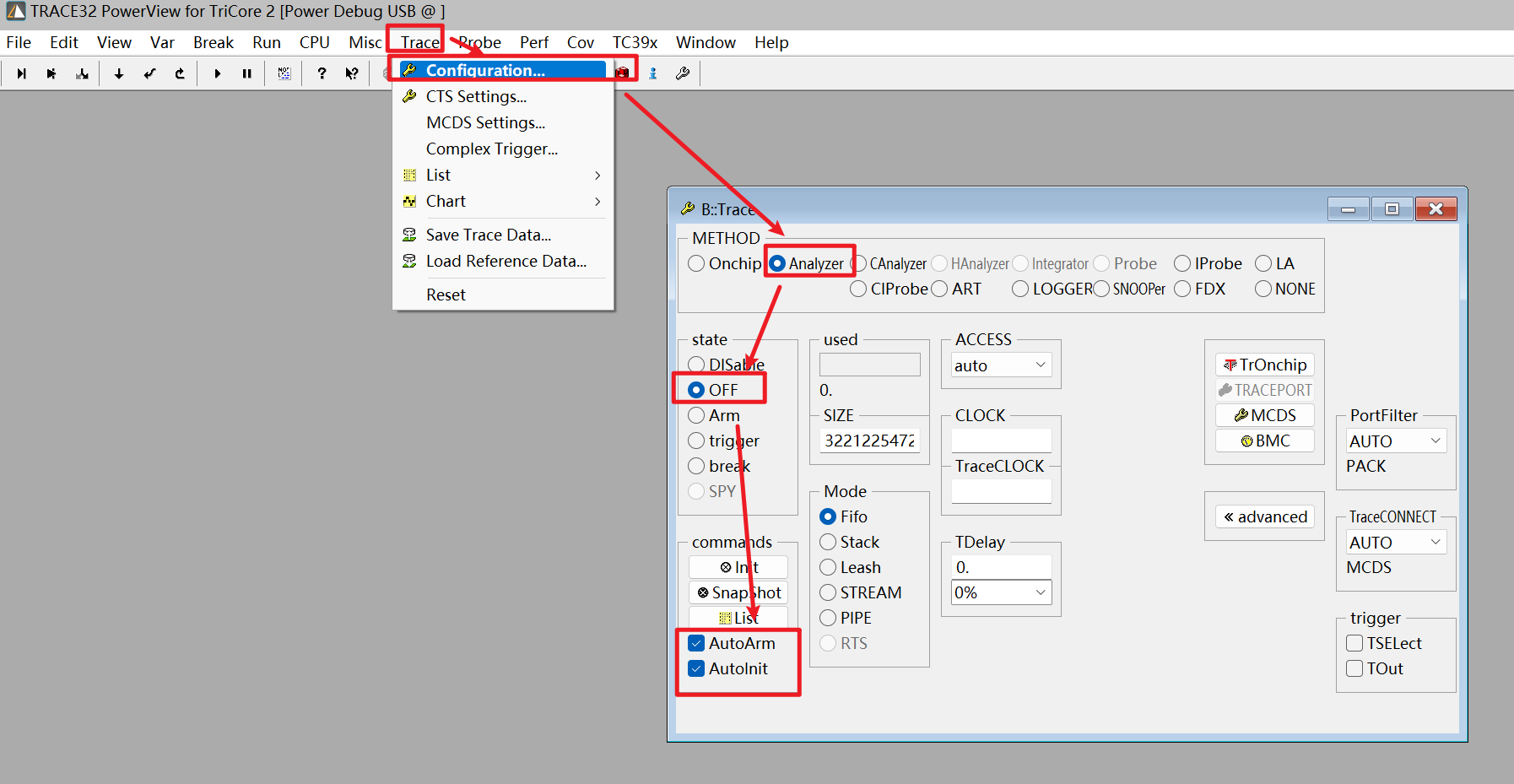Viewport: 1514px width, 784px height.
Task: Open the TraceCONNECT AUTO dropdown
Action: point(1396,542)
